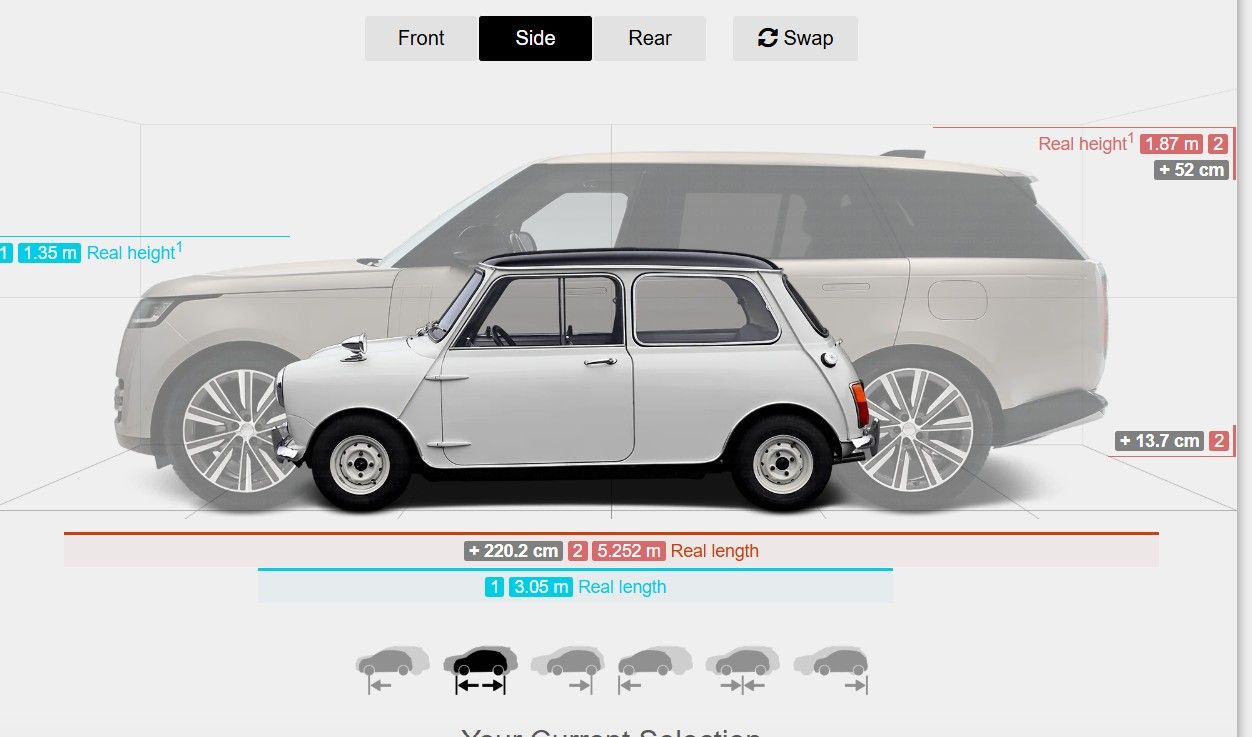Viewport: 1252px width, 737px height.
Task: Click the 1.35 m real height badge
Action: click(49, 253)
